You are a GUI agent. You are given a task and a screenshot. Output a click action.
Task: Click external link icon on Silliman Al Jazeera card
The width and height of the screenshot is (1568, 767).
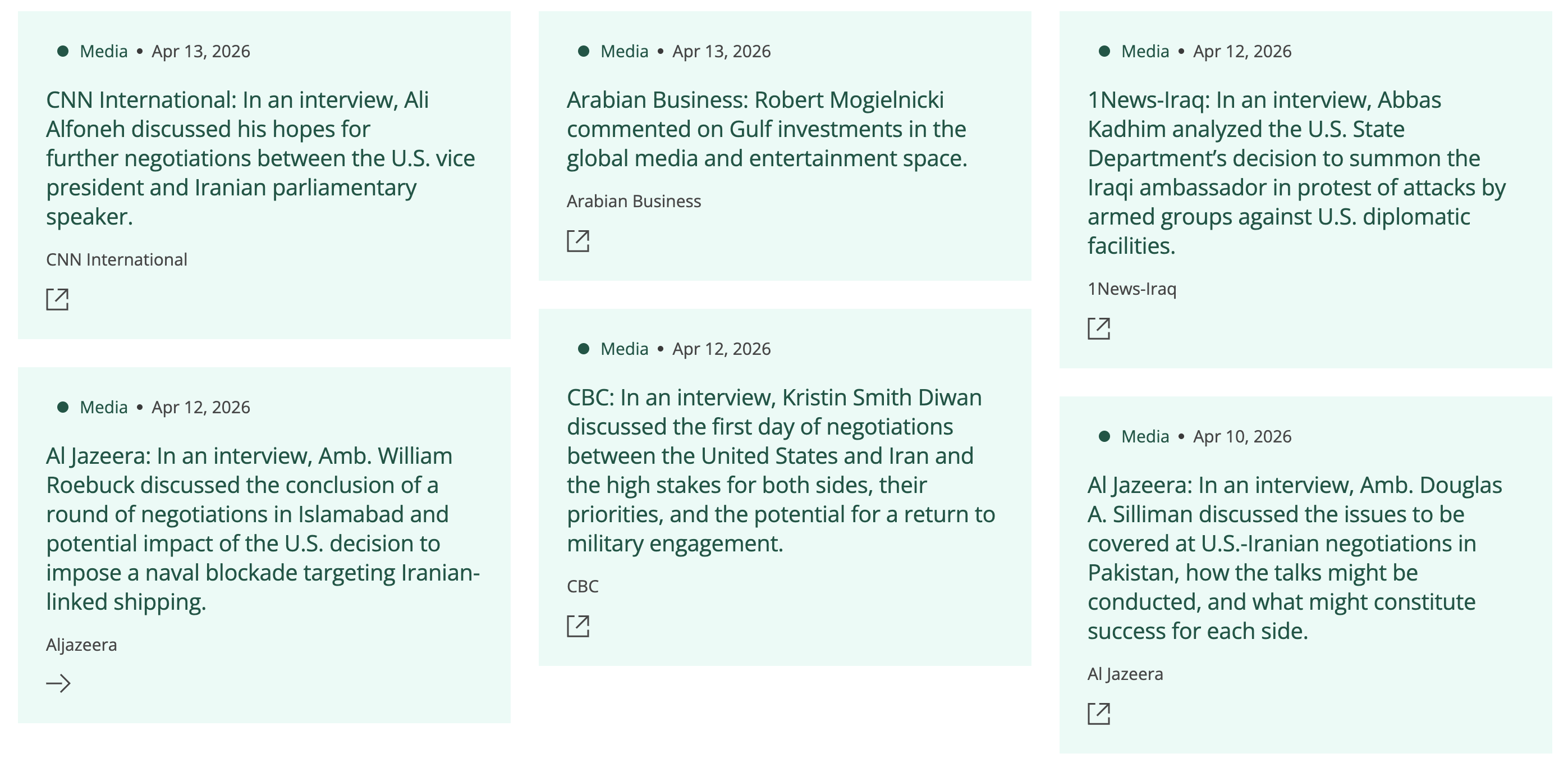[1099, 714]
